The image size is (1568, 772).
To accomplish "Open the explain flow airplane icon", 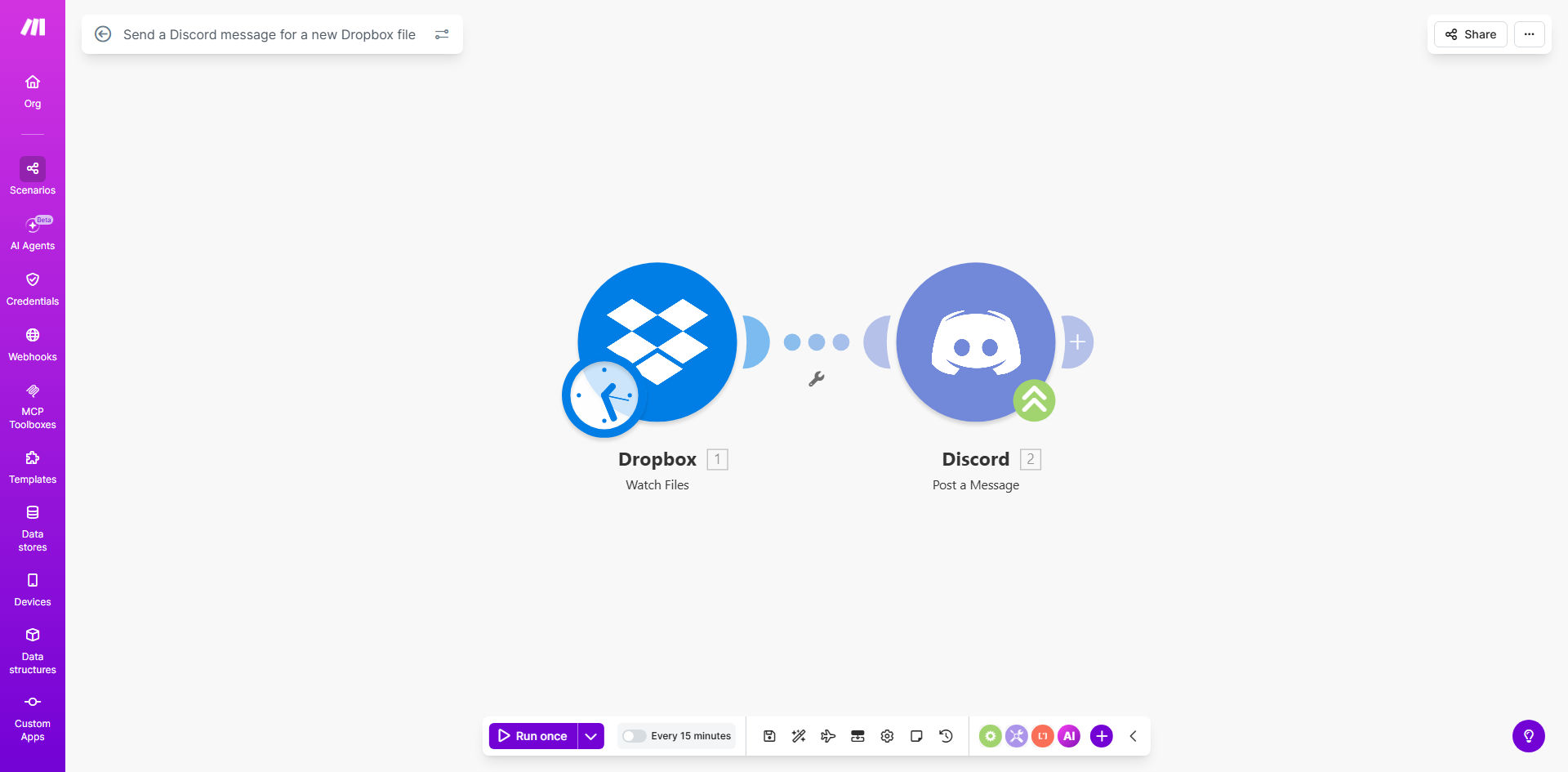I will pyautogui.click(x=828, y=736).
